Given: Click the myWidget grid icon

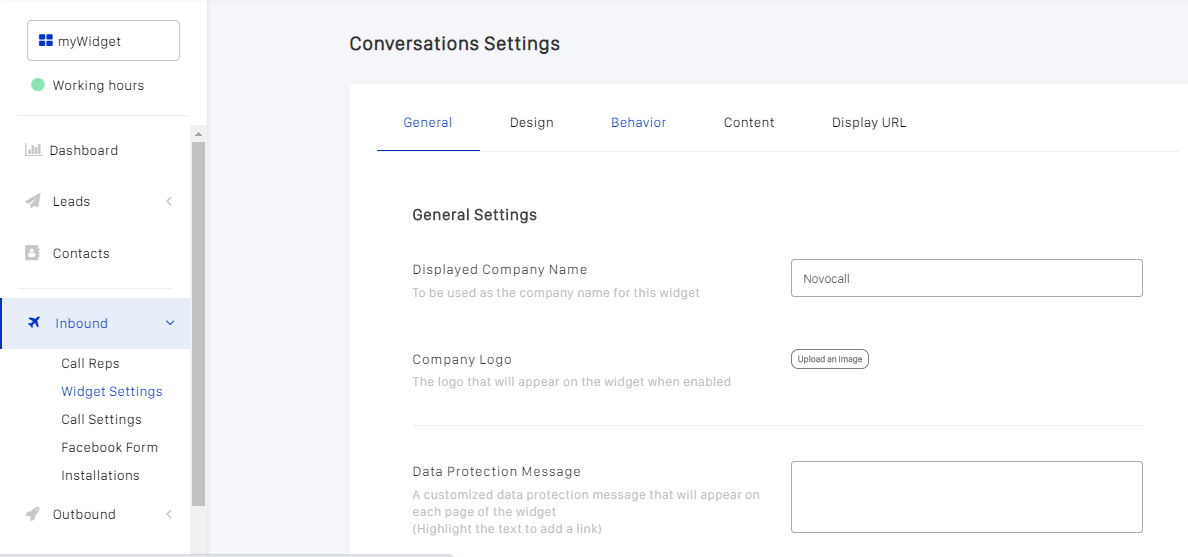Looking at the screenshot, I should 45,41.
